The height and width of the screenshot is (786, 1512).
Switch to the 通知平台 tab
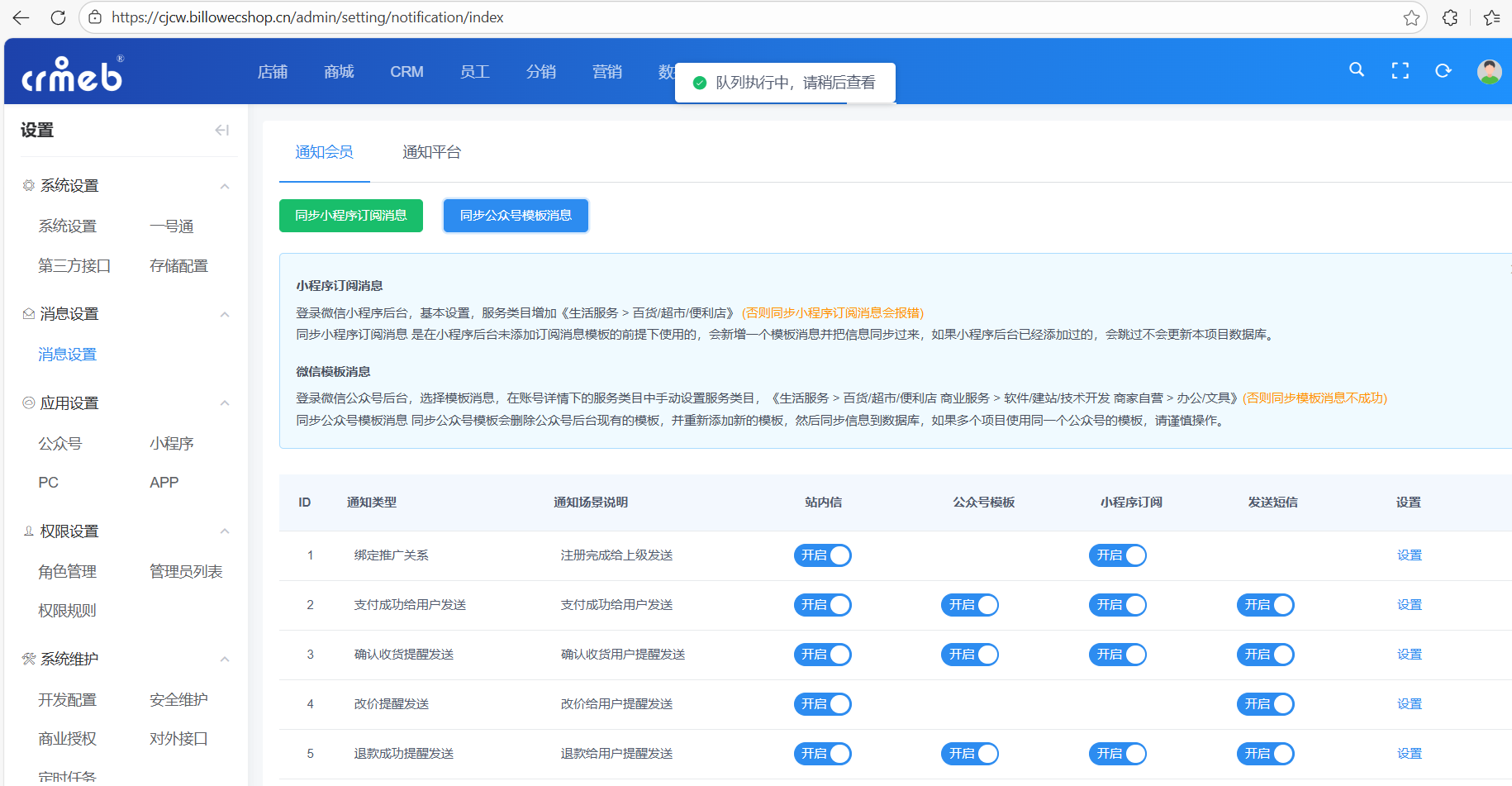[x=431, y=152]
